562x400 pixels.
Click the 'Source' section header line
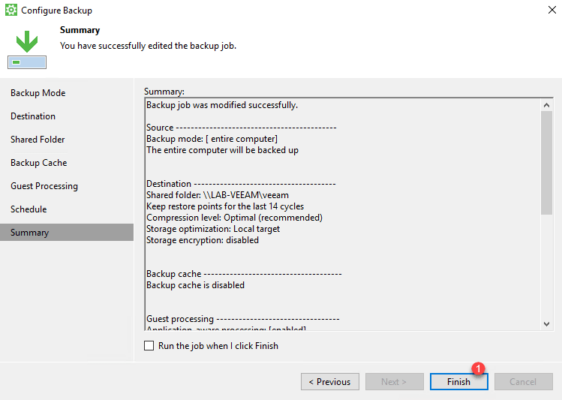(x=241, y=128)
